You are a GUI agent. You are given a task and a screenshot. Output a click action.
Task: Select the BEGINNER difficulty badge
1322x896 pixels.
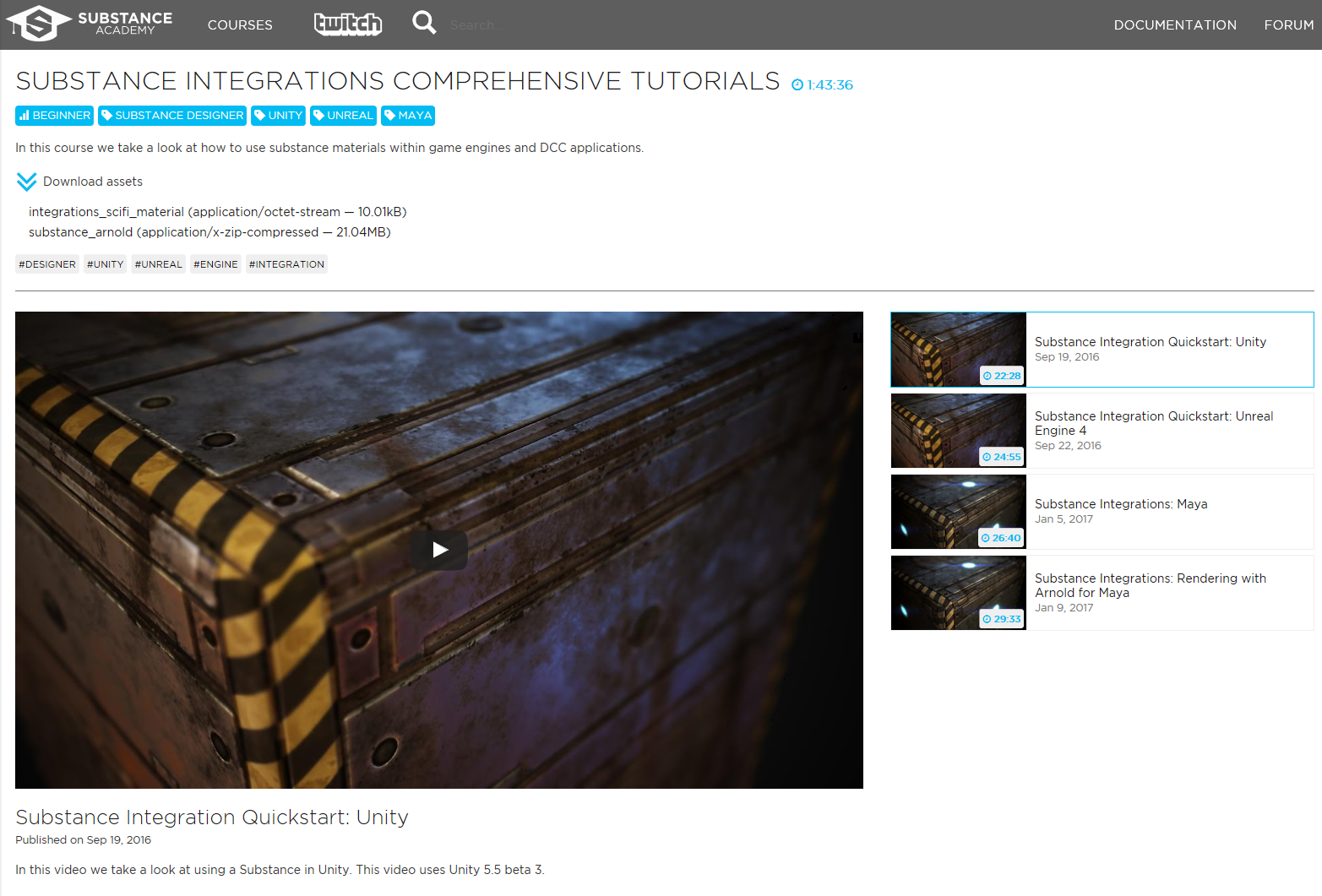[53, 115]
